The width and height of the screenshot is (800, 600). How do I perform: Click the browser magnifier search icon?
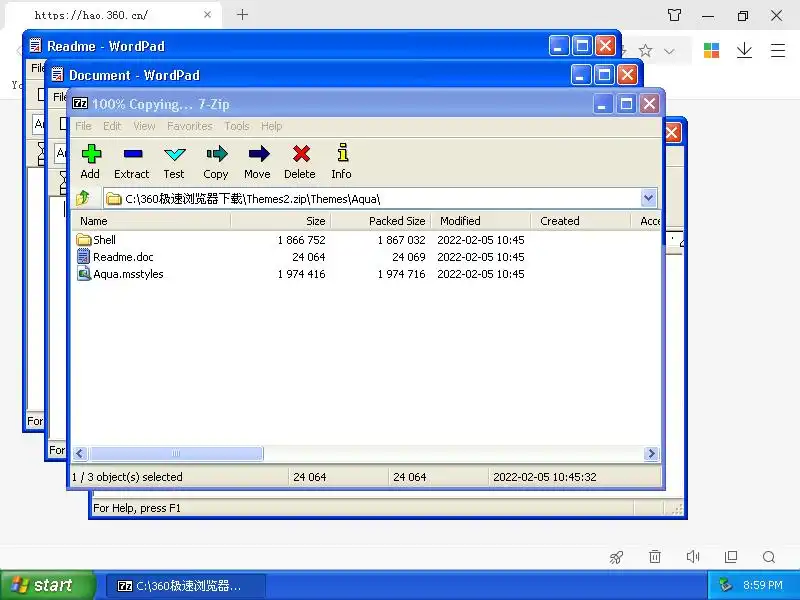[x=769, y=557]
